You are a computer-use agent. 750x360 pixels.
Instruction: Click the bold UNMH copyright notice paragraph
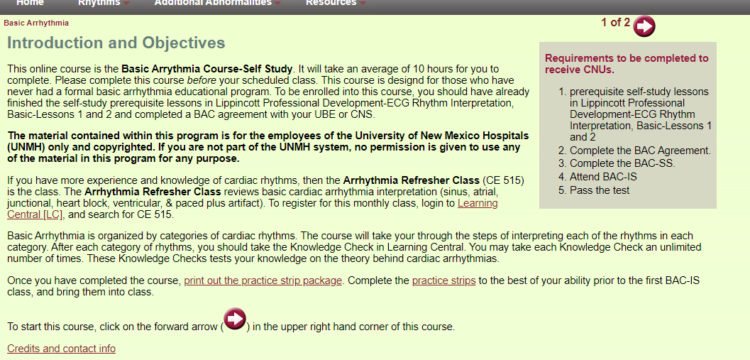point(268,147)
